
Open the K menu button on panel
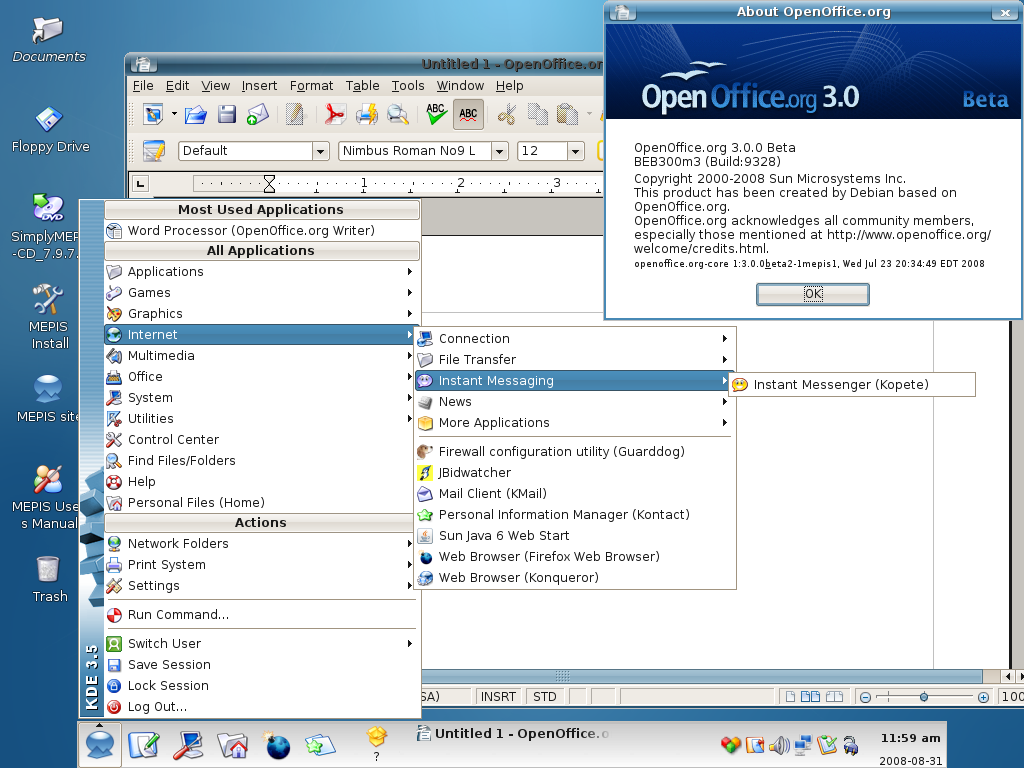pyautogui.click(x=100, y=744)
